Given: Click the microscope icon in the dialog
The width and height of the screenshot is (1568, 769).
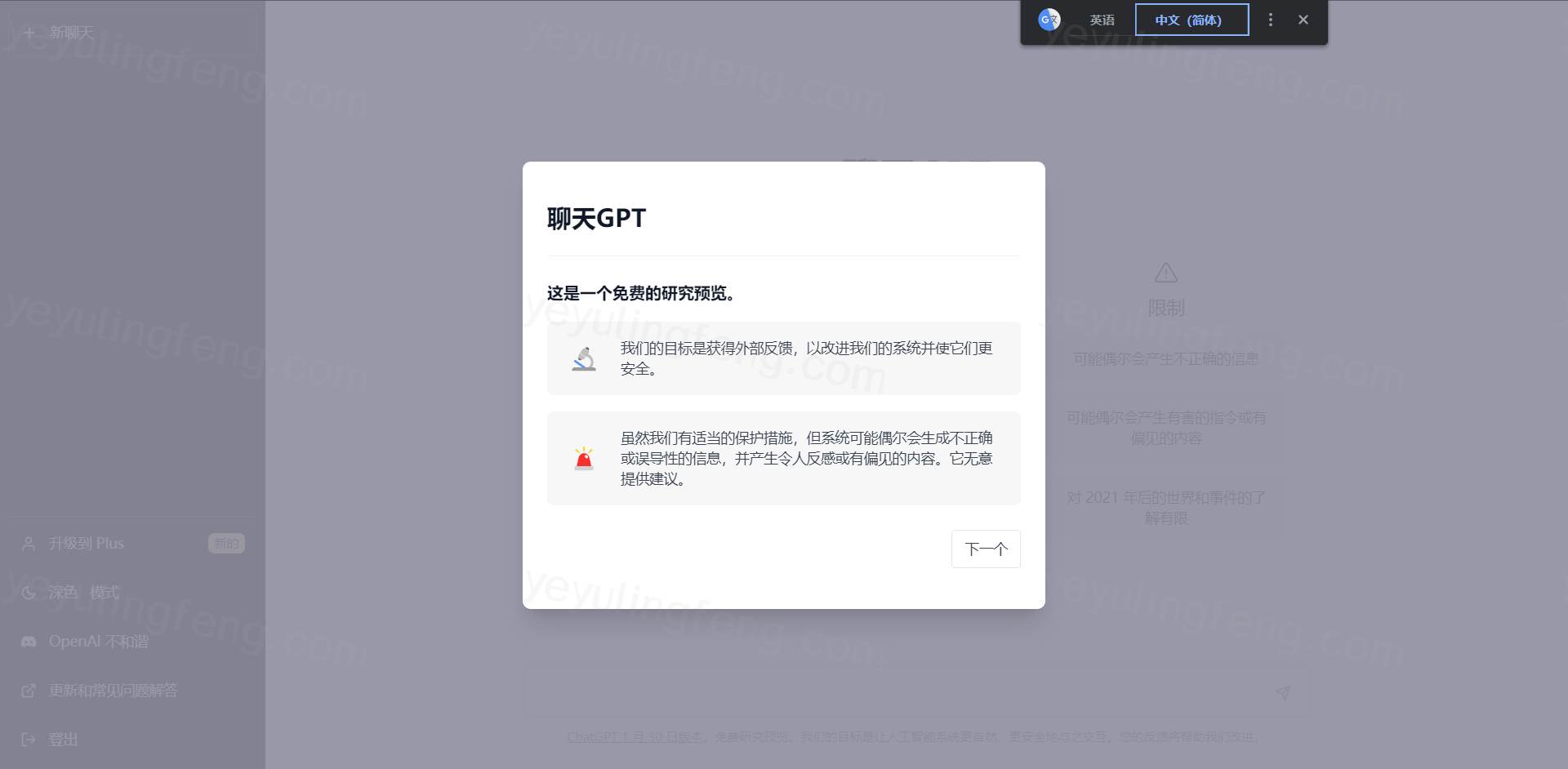Looking at the screenshot, I should pyautogui.click(x=584, y=359).
